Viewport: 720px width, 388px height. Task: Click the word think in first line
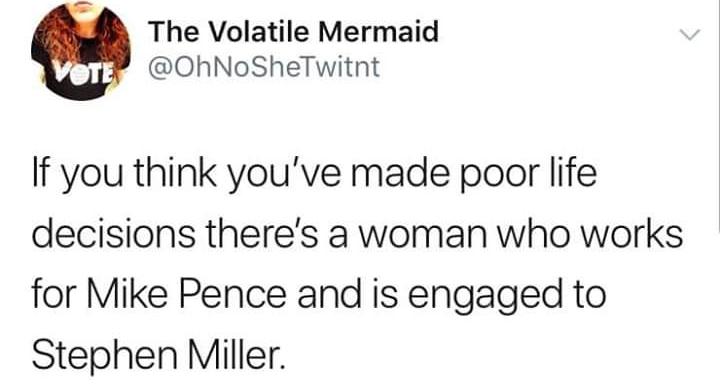(x=175, y=172)
